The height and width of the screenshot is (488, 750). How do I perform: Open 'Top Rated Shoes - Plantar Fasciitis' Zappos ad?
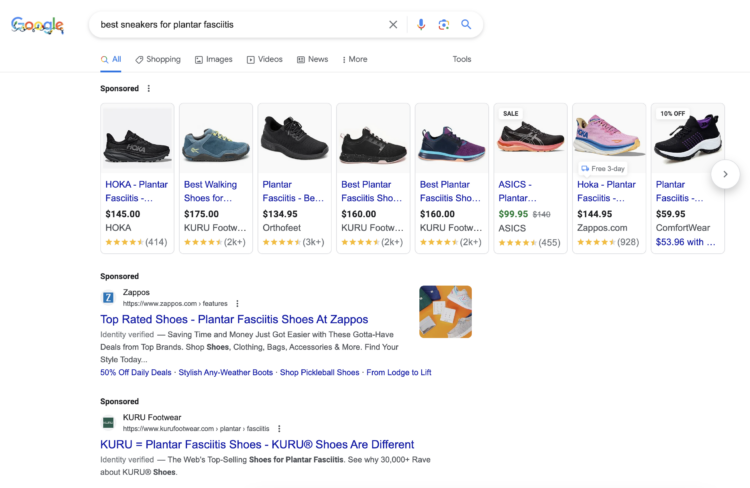[x=234, y=319]
